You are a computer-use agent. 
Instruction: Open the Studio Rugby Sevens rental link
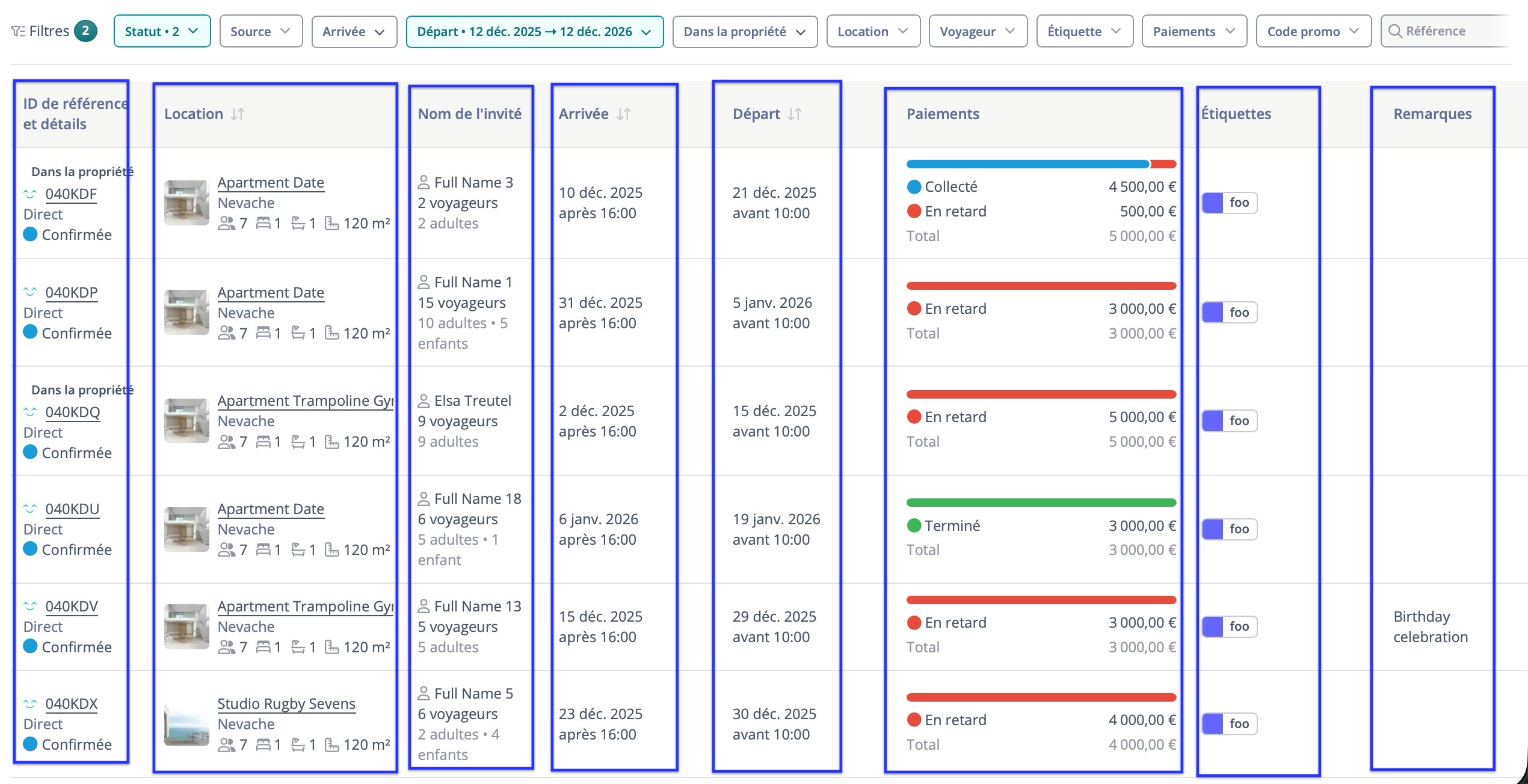(286, 704)
